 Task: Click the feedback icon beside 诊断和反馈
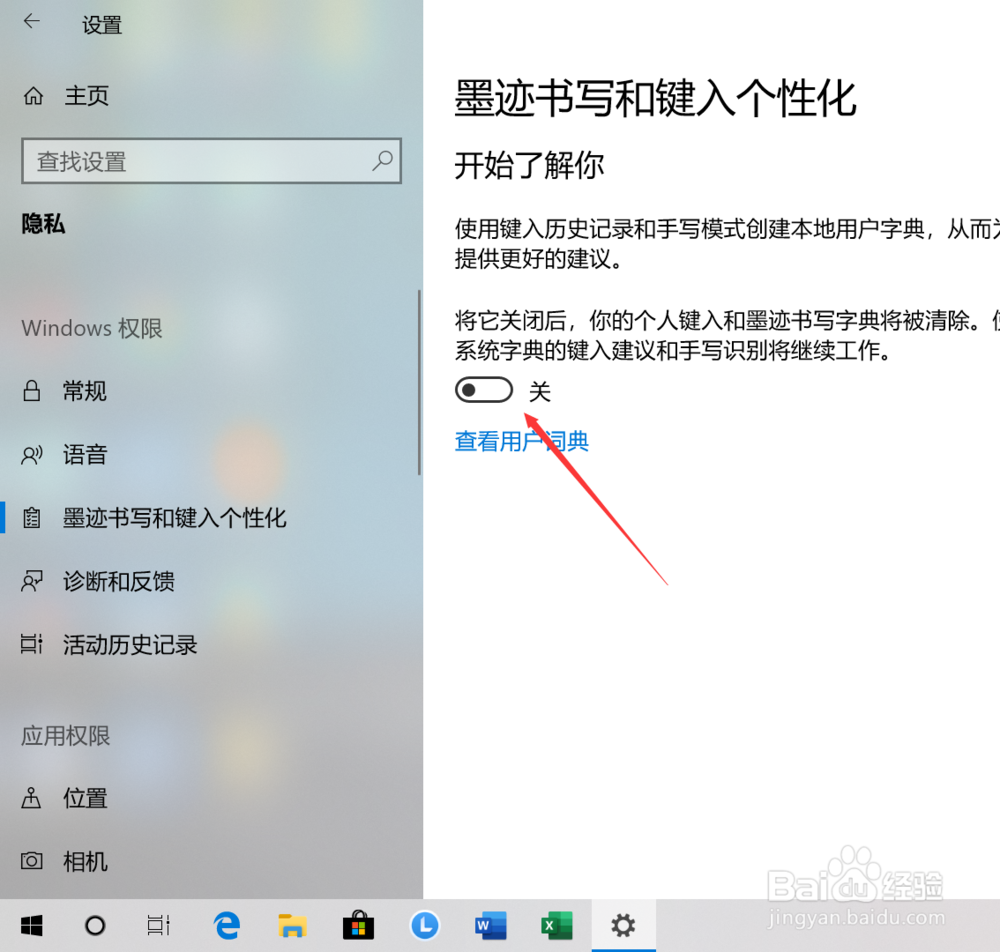point(32,581)
